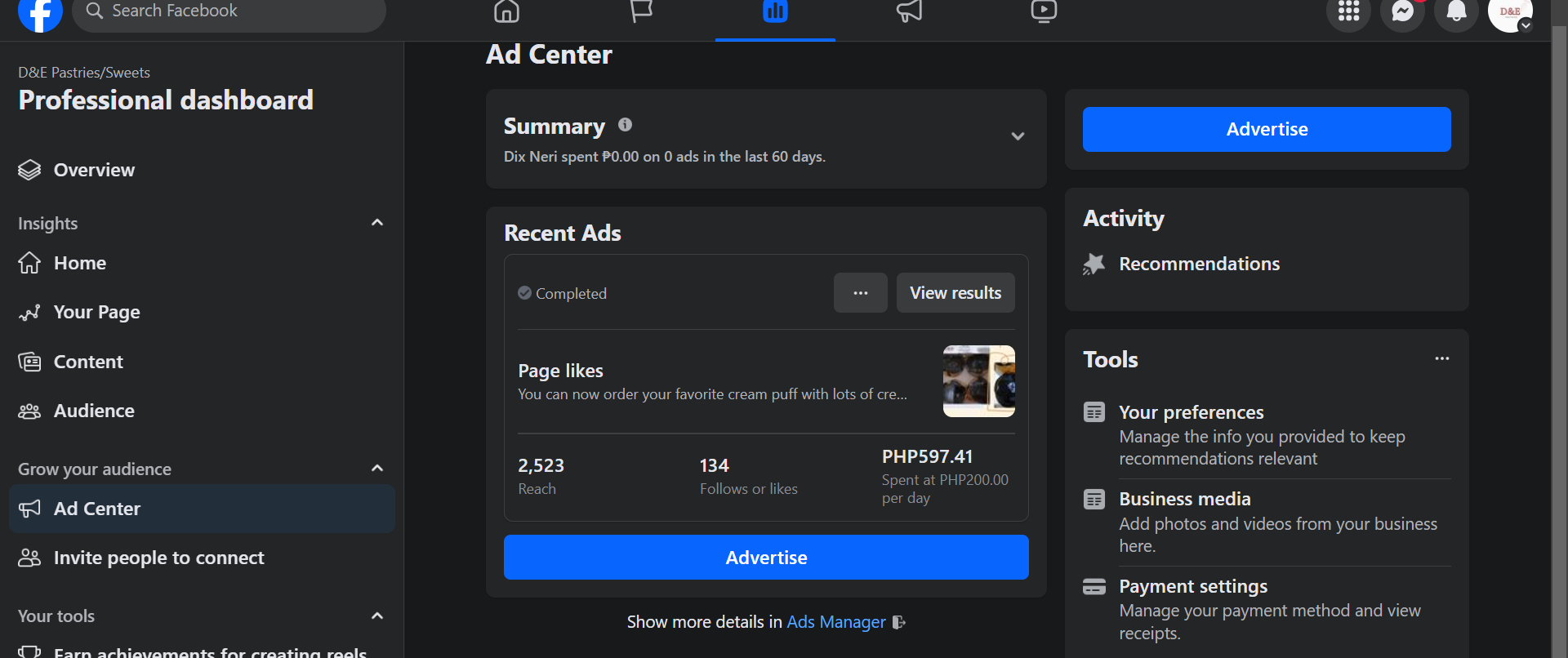Open the notifications bell icon
1568x658 pixels.
1456,11
